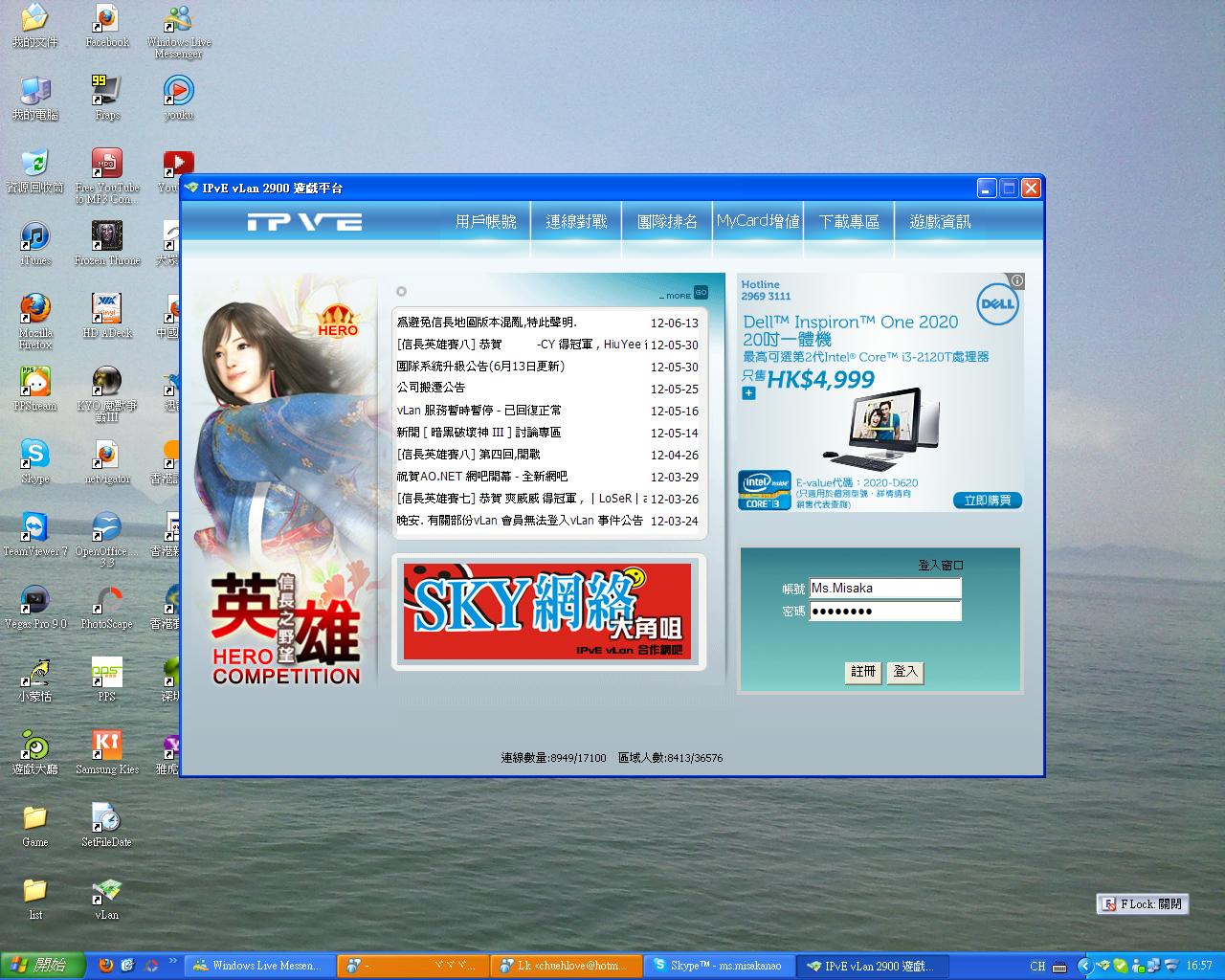Click the IPVE logo in the header
Image resolution: width=1225 pixels, height=980 pixels.
(x=304, y=222)
